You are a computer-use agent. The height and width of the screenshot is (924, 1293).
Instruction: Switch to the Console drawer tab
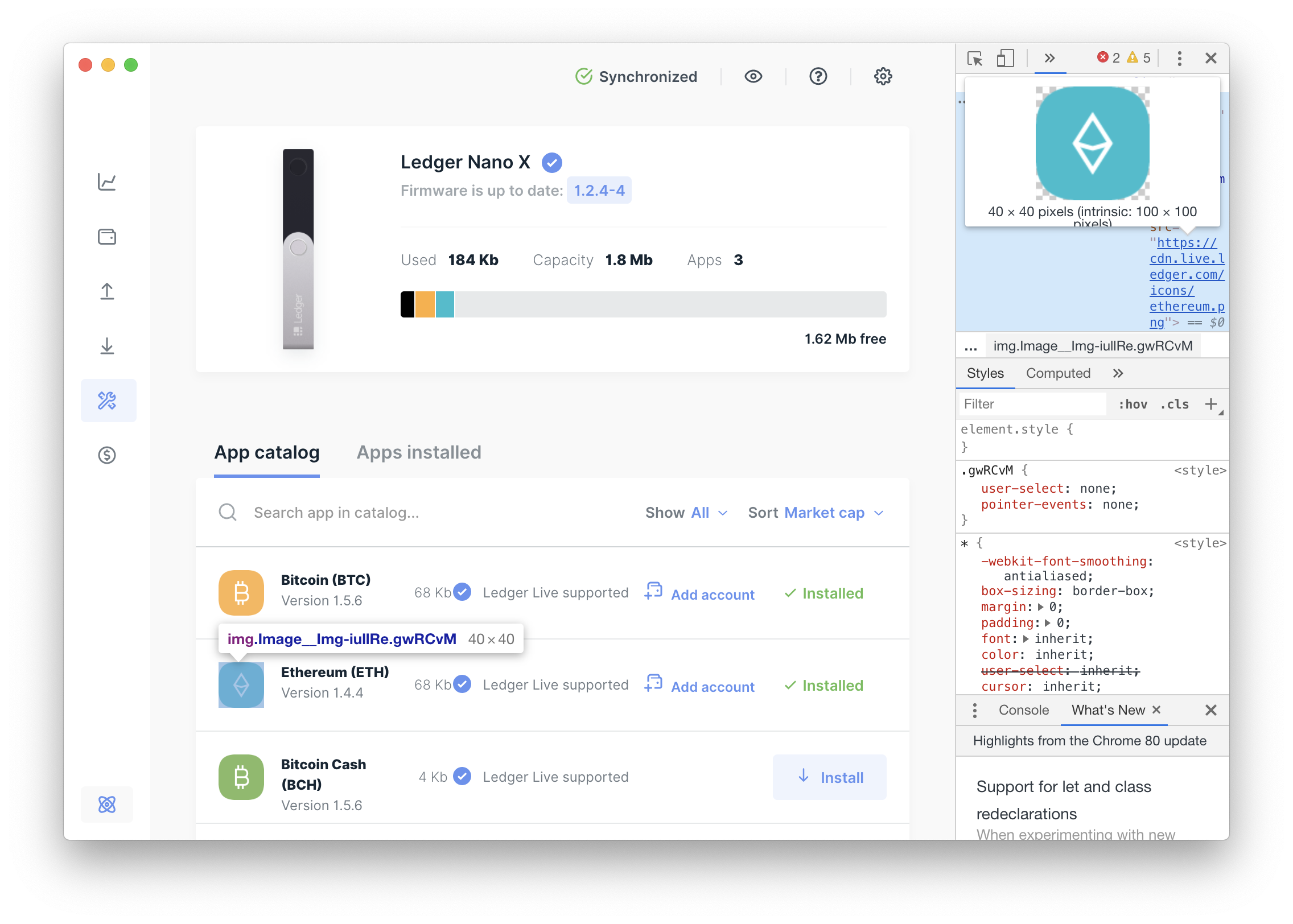point(1023,710)
